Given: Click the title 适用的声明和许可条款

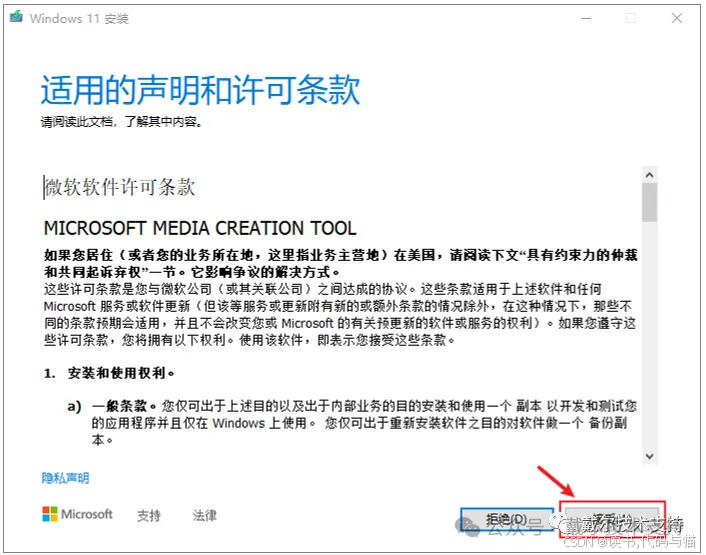Looking at the screenshot, I should tap(200, 90).
